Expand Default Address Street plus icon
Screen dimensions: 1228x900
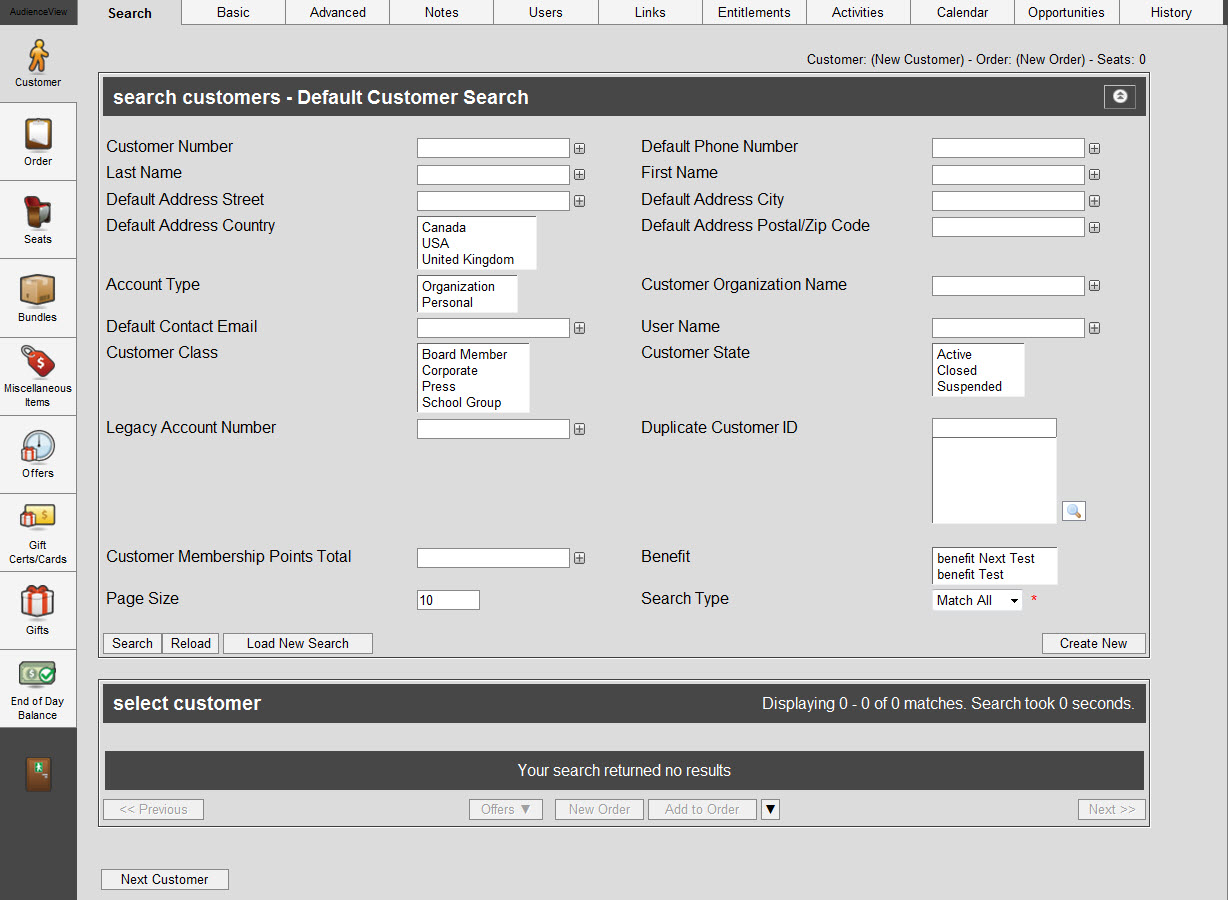click(579, 201)
